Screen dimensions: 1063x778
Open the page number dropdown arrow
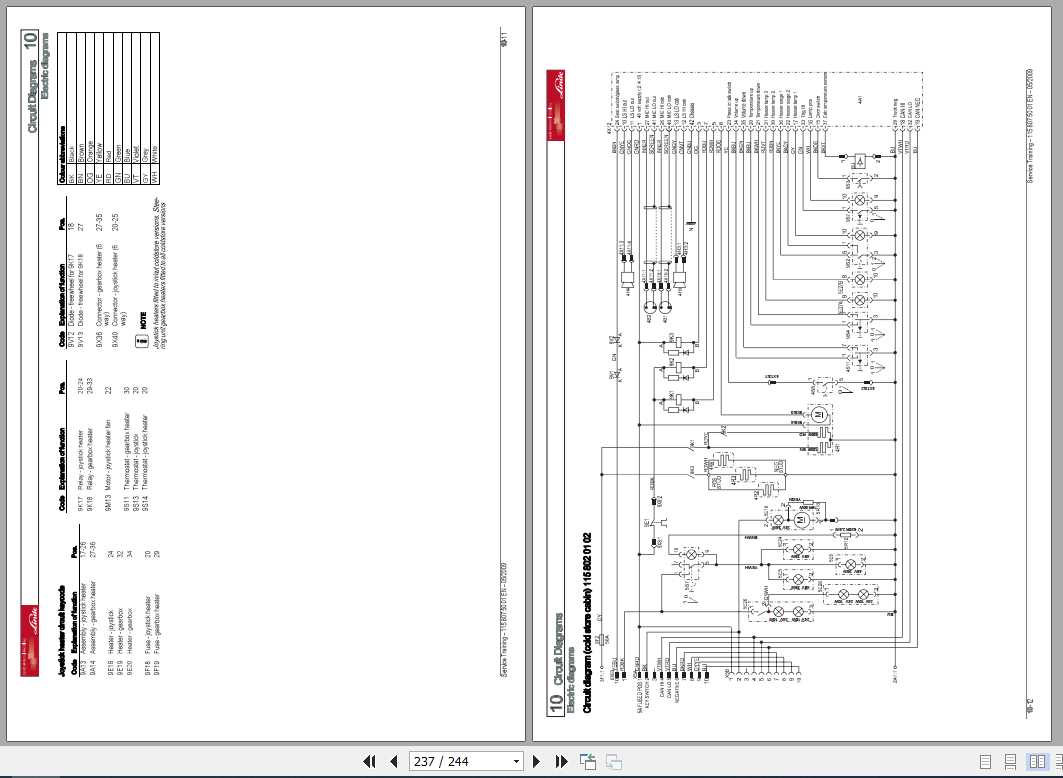pos(516,761)
